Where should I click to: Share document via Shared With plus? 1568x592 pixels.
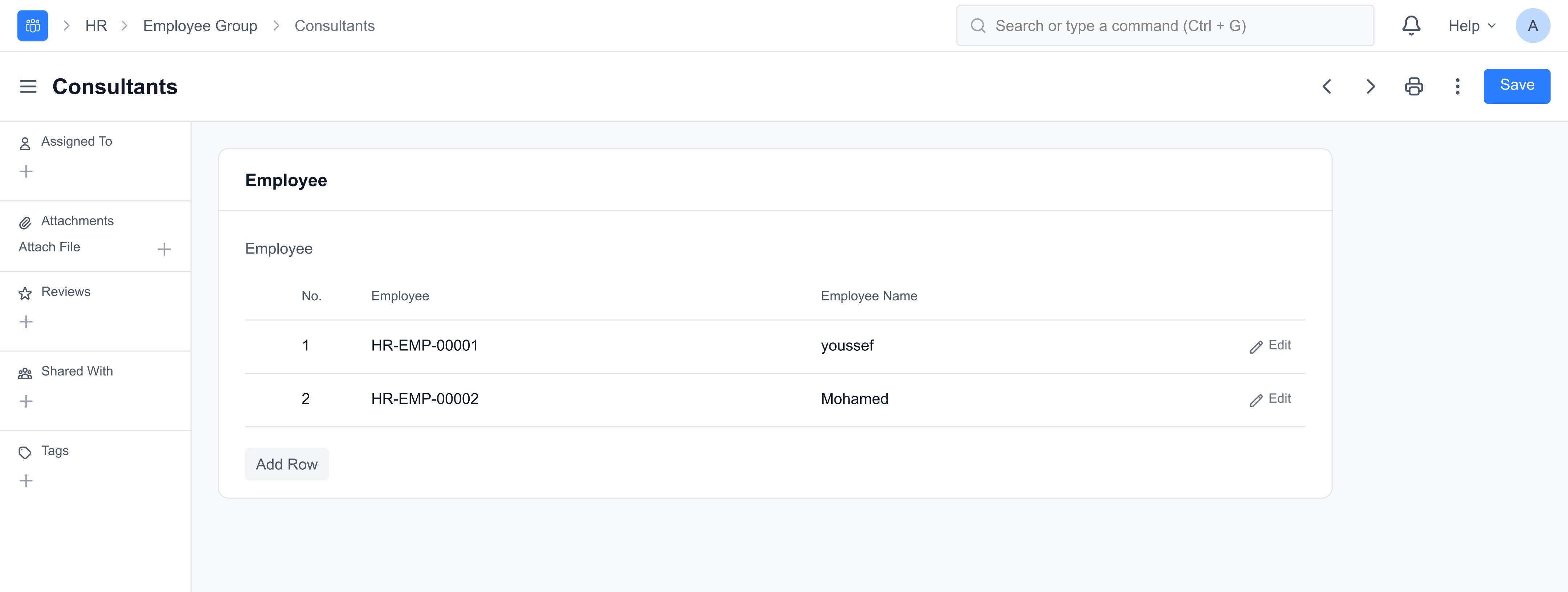[x=26, y=401]
